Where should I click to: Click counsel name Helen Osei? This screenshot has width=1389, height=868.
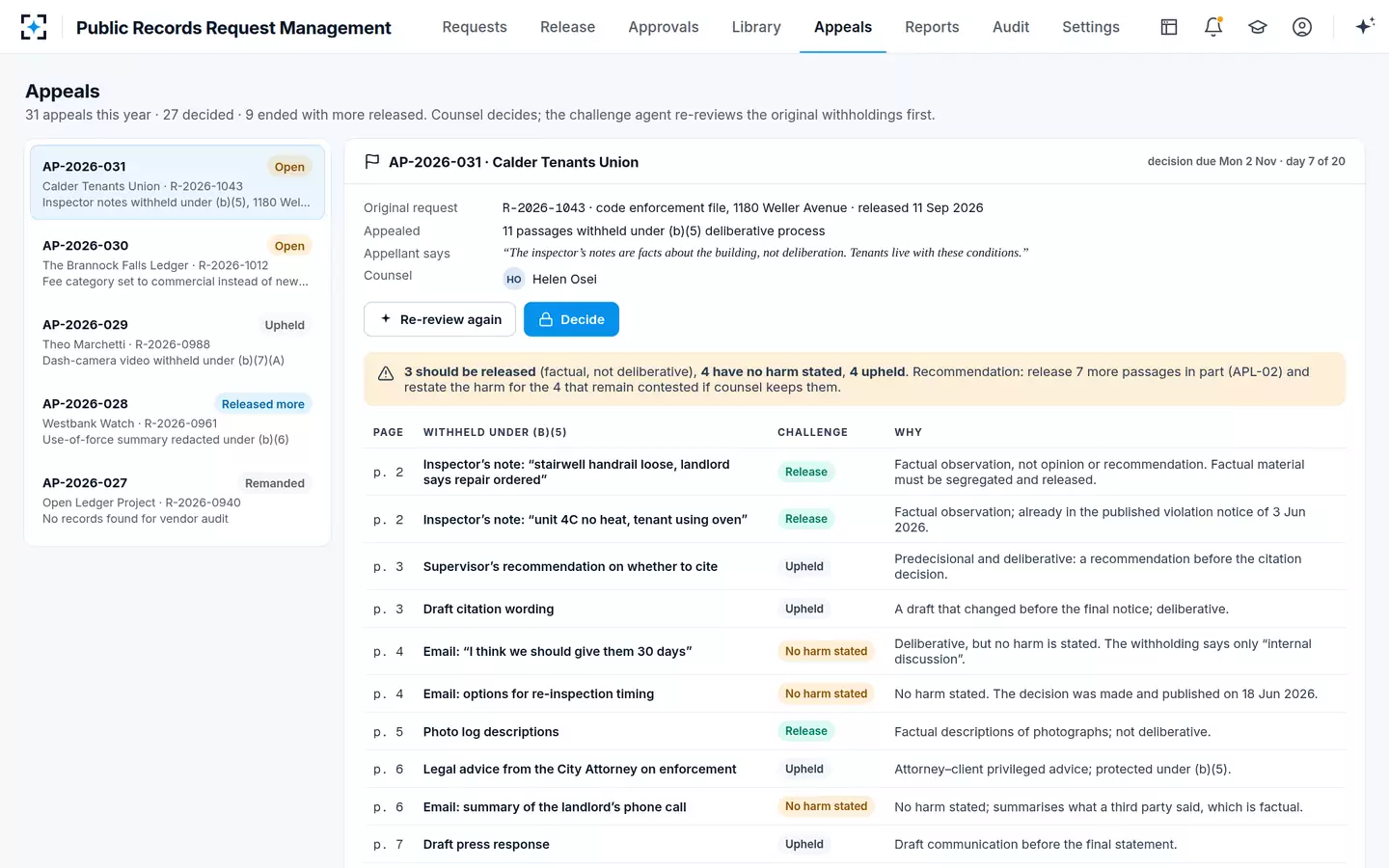(564, 279)
